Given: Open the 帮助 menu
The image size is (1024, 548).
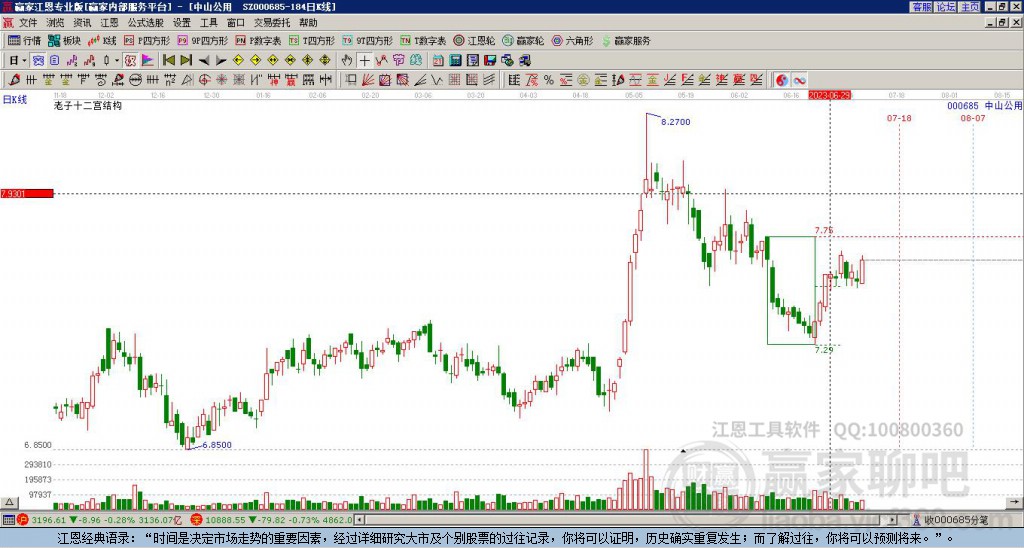Looking at the screenshot, I should tap(308, 23).
